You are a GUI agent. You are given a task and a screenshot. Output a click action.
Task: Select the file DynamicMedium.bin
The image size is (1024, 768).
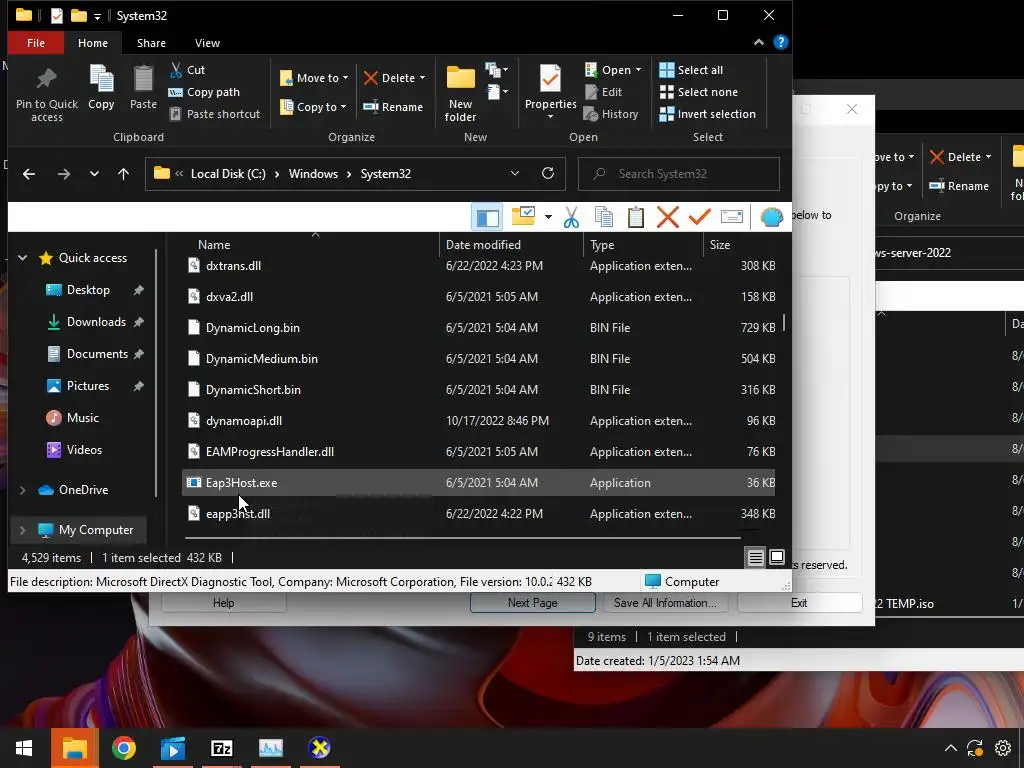point(261,359)
